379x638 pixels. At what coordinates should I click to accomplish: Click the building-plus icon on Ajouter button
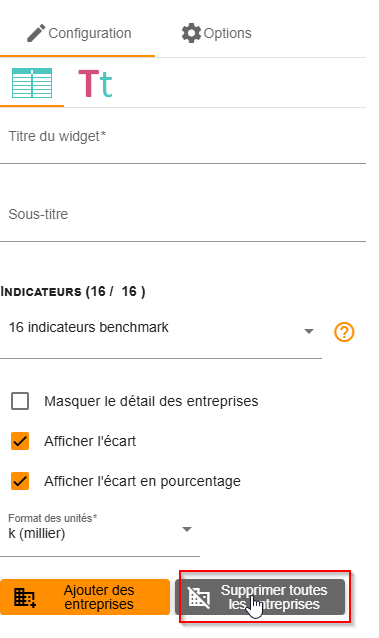pos(25,597)
